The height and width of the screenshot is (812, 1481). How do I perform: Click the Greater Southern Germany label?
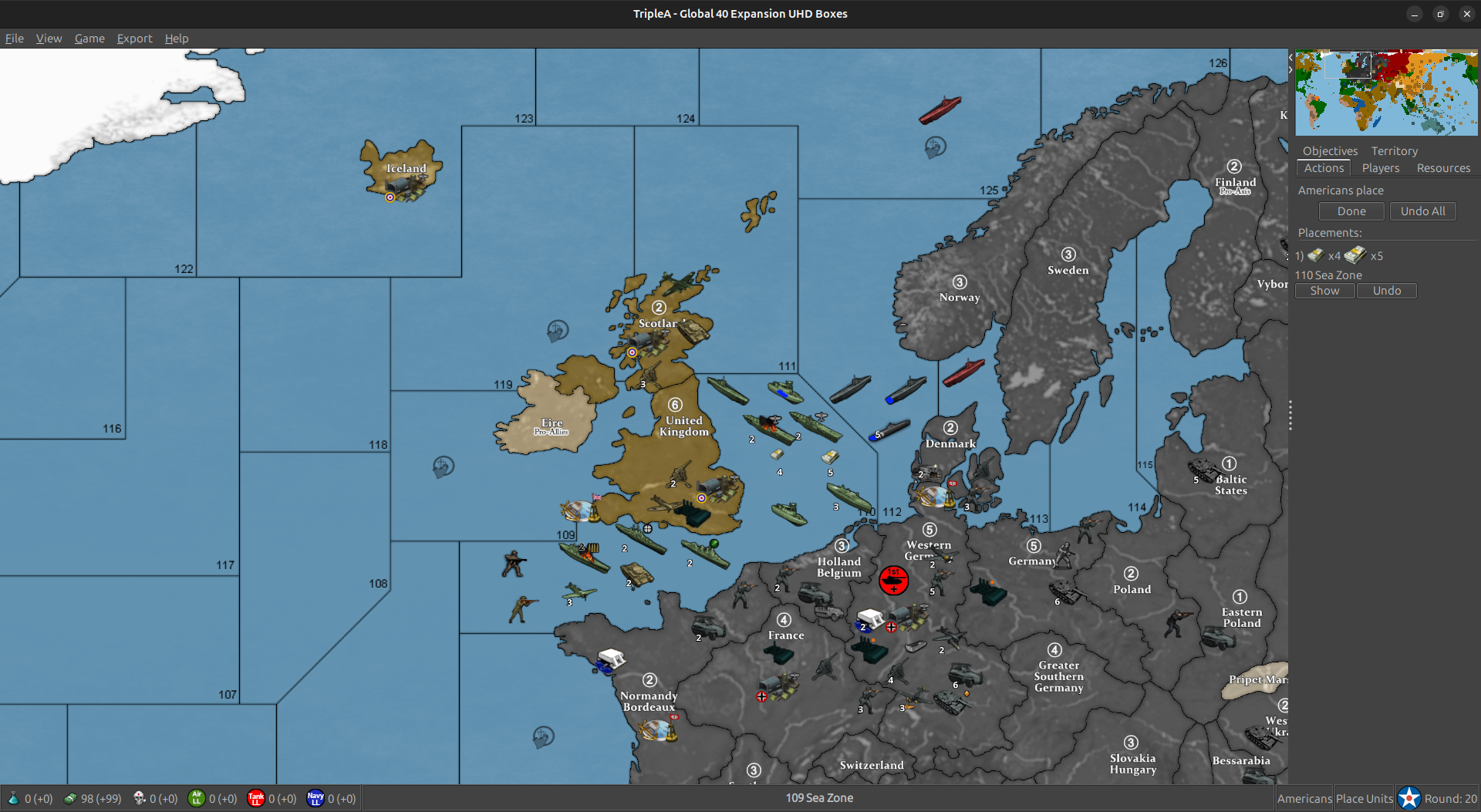[1058, 676]
